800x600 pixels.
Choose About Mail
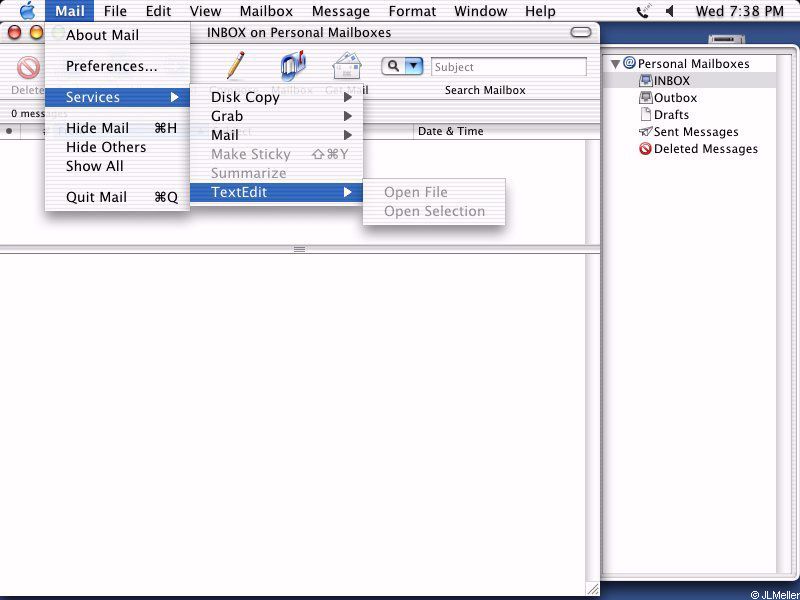click(117, 35)
